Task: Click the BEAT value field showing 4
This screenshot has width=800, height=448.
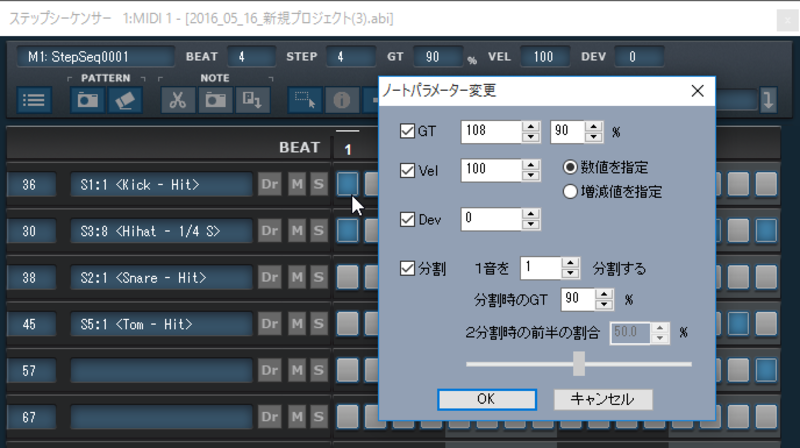Action: pyautogui.click(x=251, y=57)
